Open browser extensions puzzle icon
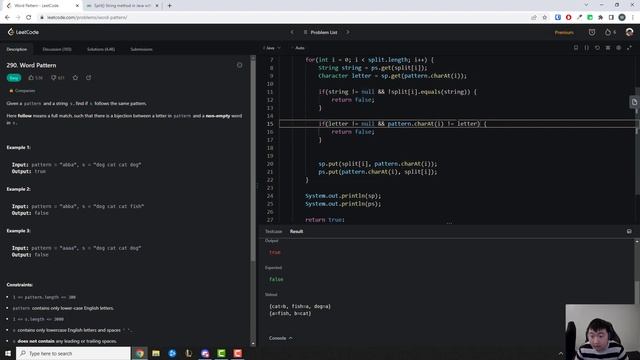 [x=600, y=18]
